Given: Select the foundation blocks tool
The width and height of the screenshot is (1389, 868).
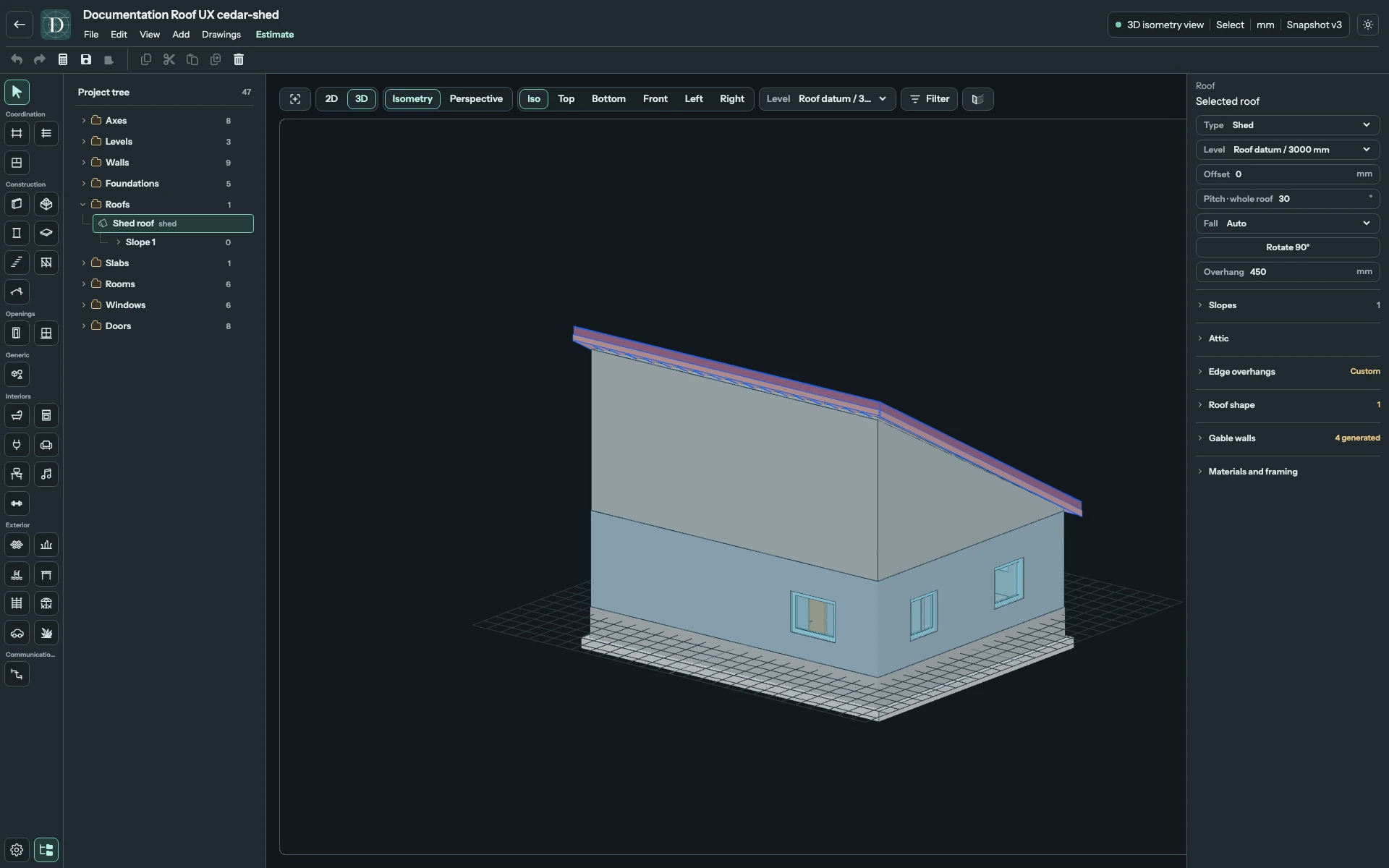Looking at the screenshot, I should (46, 204).
